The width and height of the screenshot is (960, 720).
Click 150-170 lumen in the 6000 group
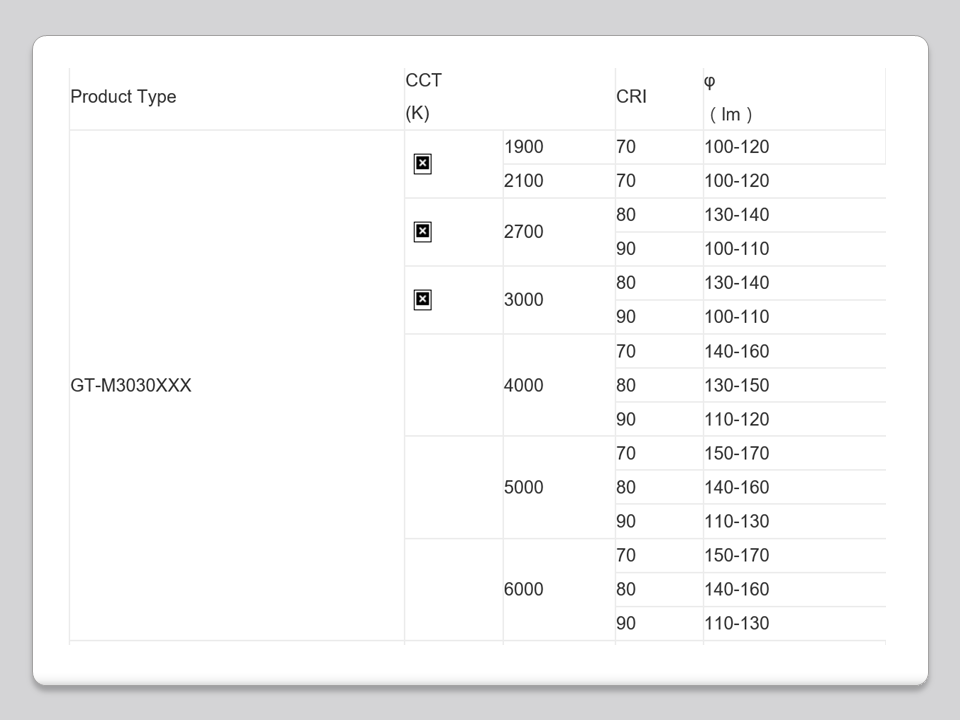pyautogui.click(x=737, y=556)
